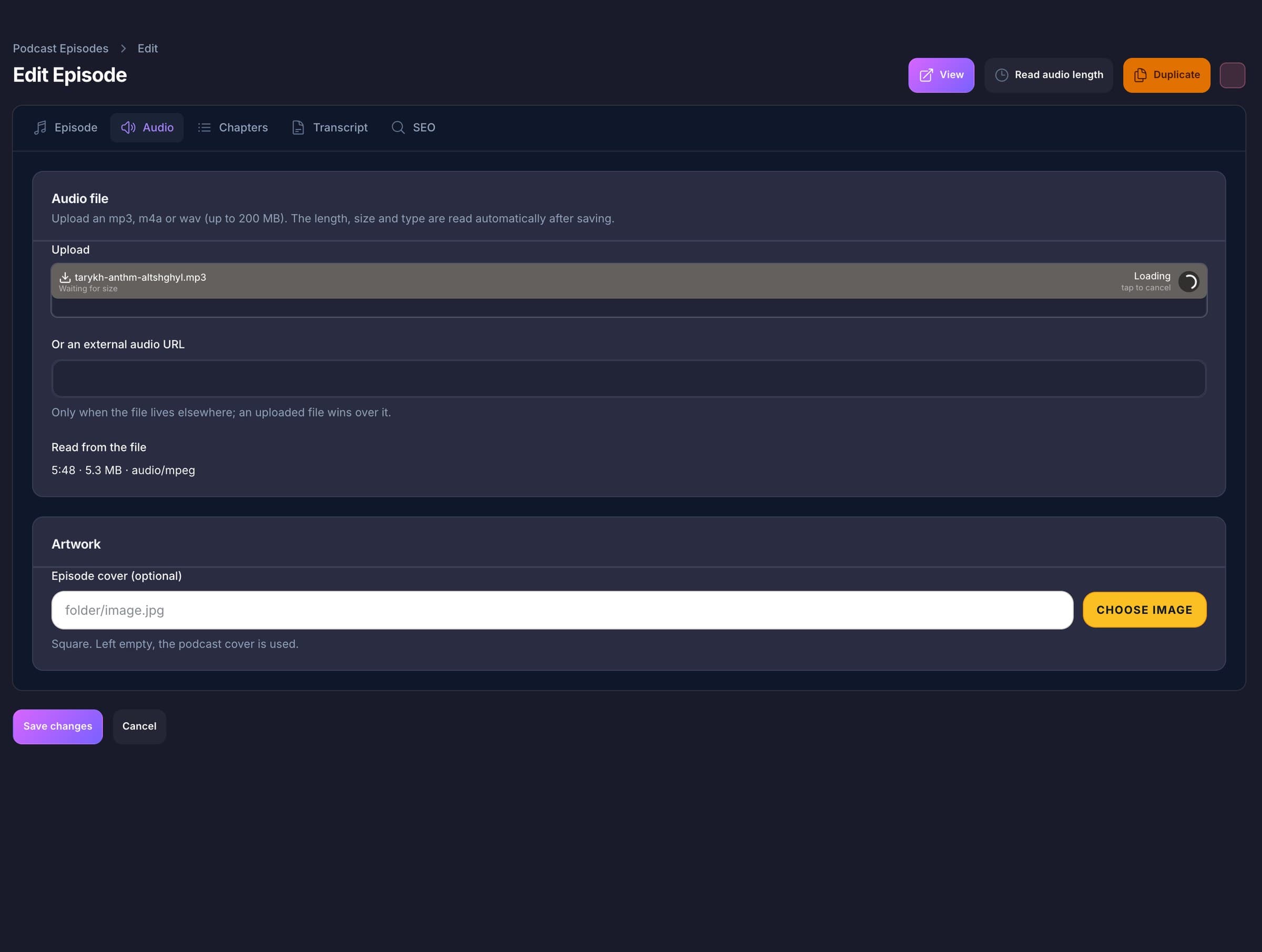Click the Edit breadcrumb
The width and height of the screenshot is (1262, 952).
pos(147,48)
